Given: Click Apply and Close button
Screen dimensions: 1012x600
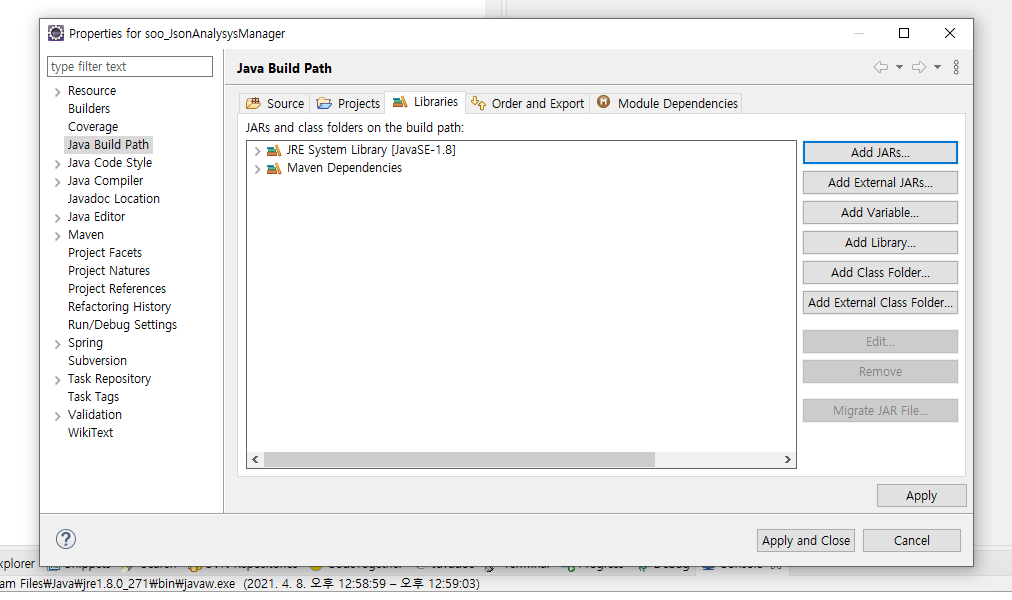Looking at the screenshot, I should [805, 541].
